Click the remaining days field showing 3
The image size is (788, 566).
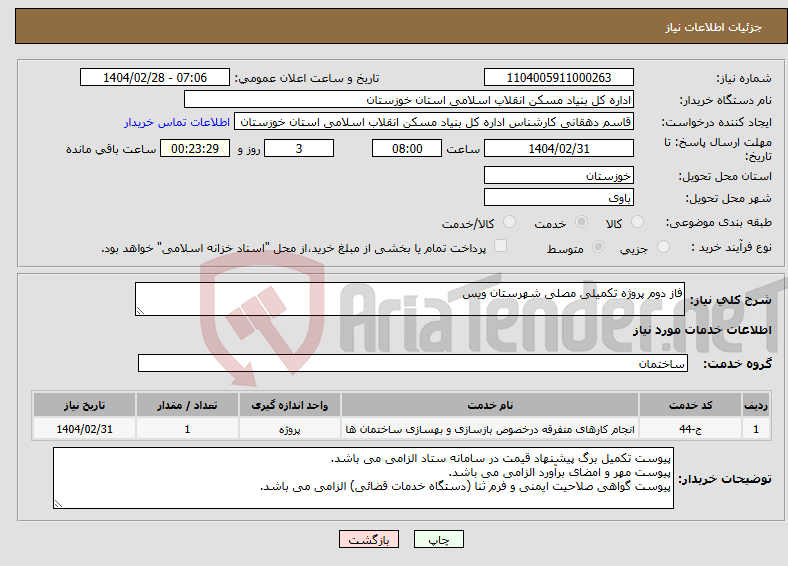299,148
